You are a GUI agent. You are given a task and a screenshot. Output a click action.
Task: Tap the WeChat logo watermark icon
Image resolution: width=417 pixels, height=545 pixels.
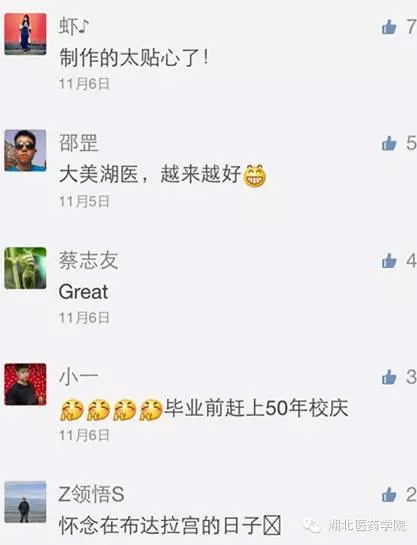[x=312, y=526]
